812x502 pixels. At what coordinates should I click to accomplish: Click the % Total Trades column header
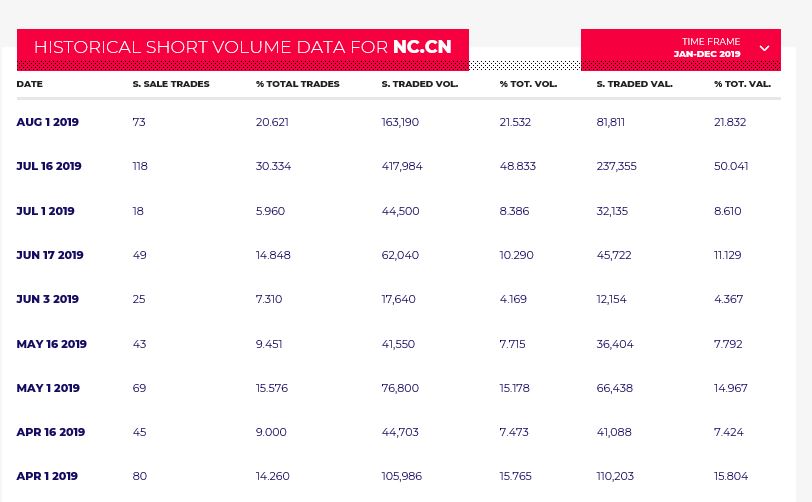pos(297,84)
